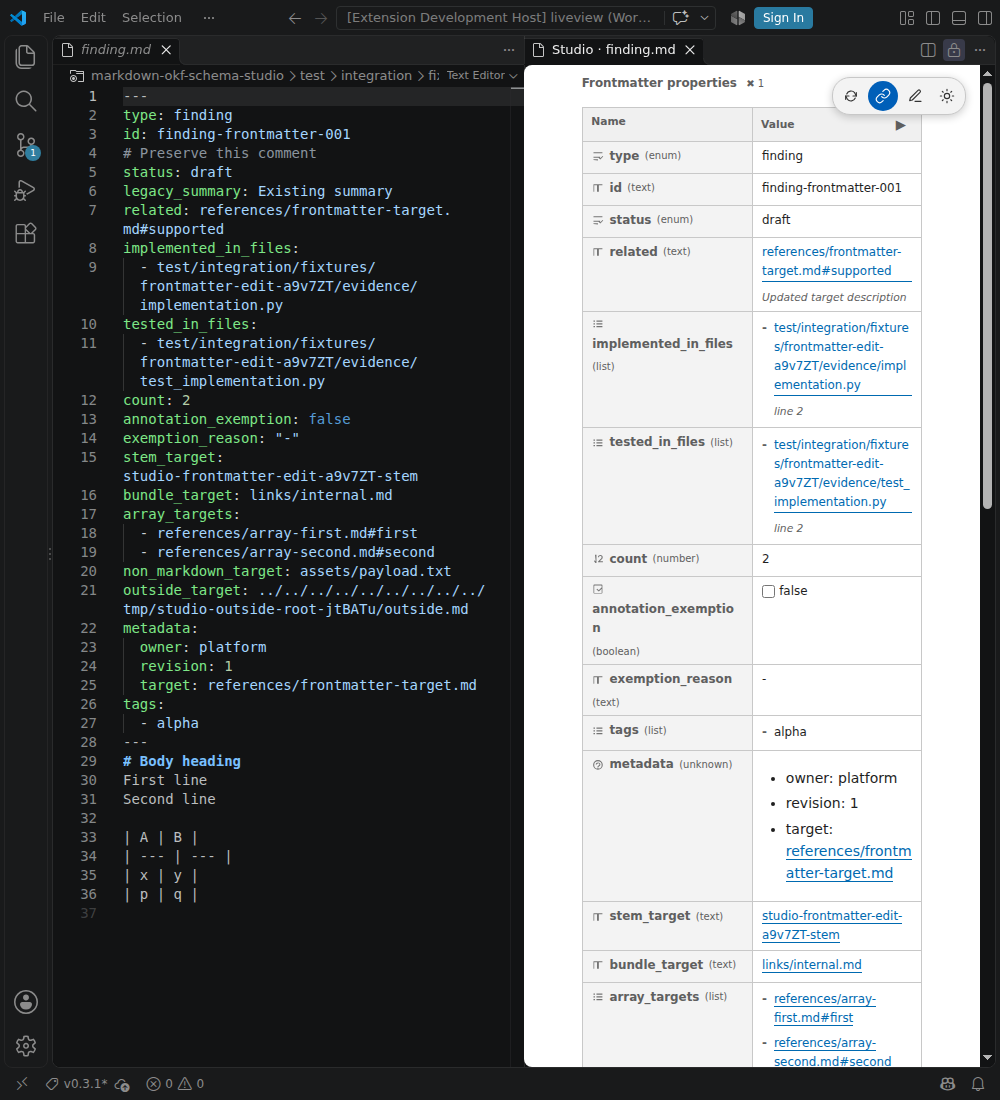Expand the triangle in the Value column header
This screenshot has width=1000, height=1100.
coord(900,125)
